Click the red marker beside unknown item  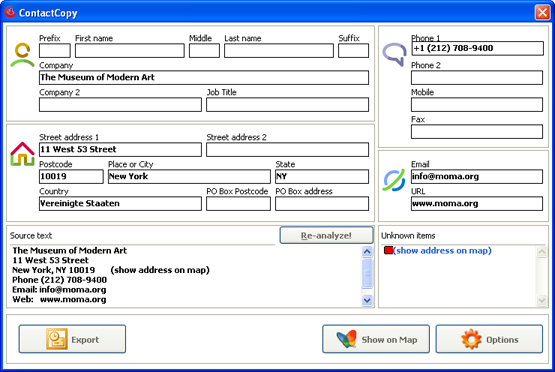click(x=388, y=250)
